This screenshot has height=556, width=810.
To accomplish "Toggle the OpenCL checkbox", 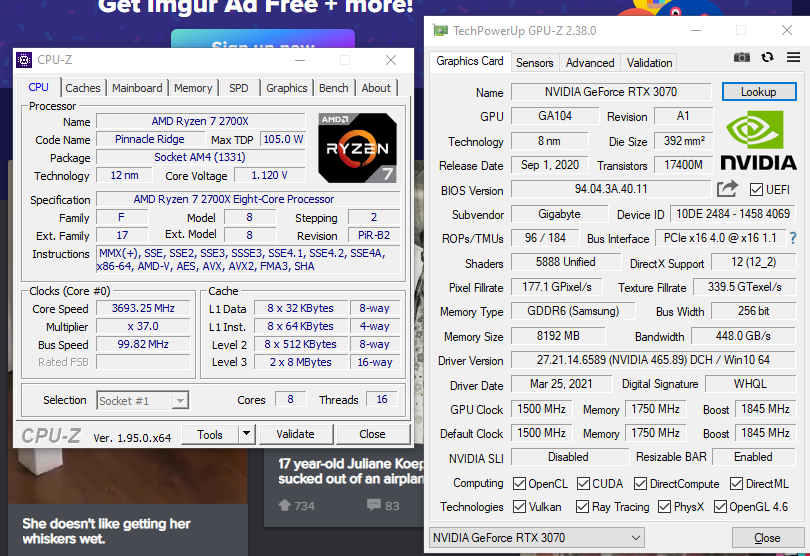I will tap(519, 484).
